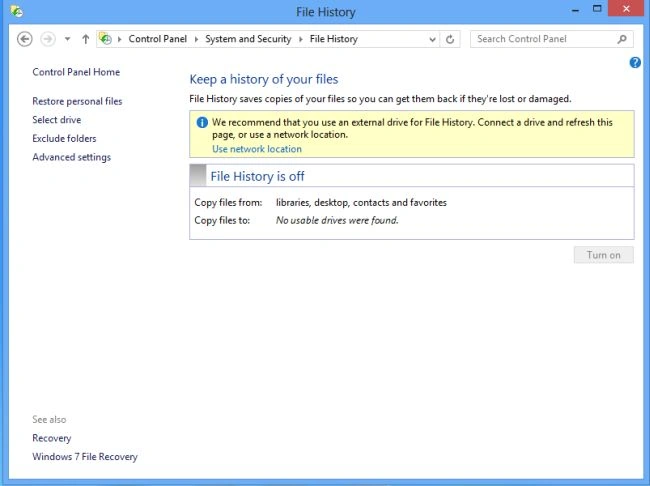Click the gray File History status indicator
This screenshot has height=486, width=650.
tap(198, 175)
